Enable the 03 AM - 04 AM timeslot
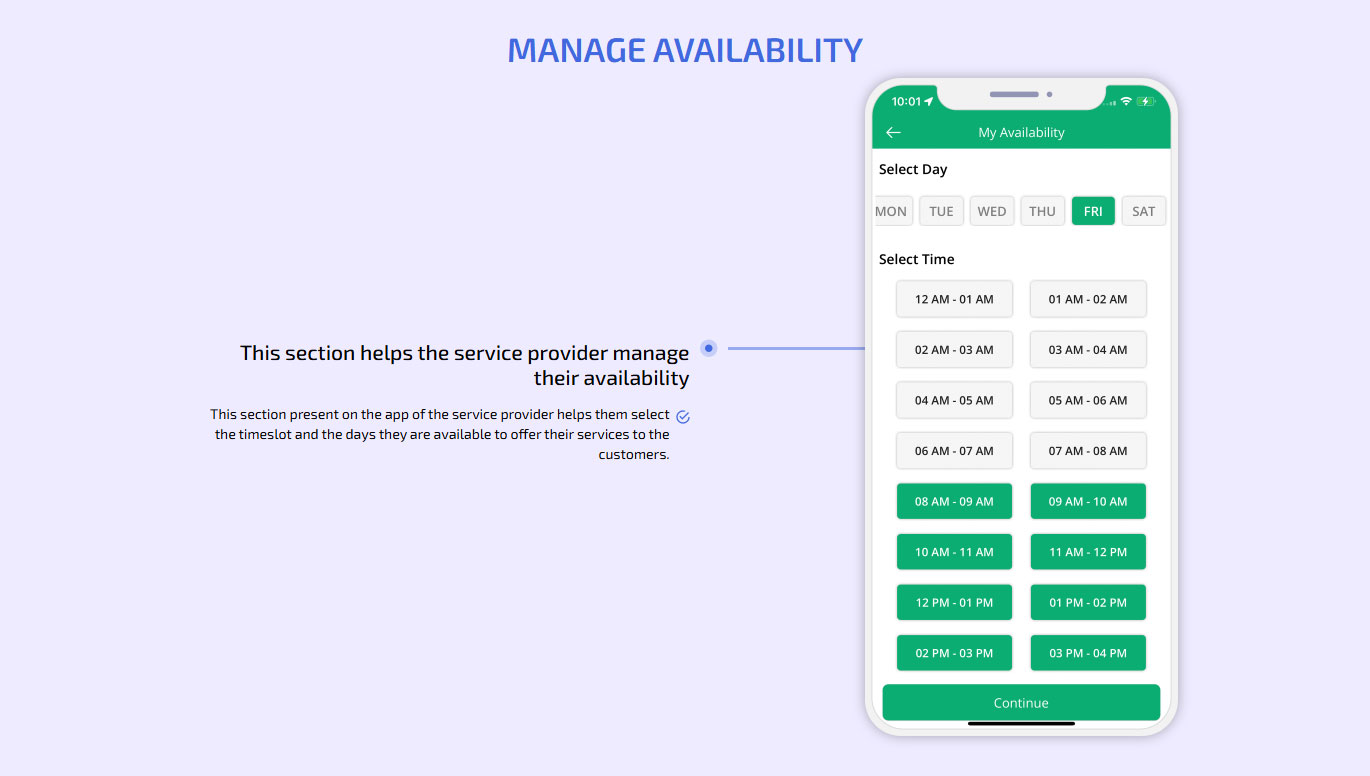 coord(1088,350)
